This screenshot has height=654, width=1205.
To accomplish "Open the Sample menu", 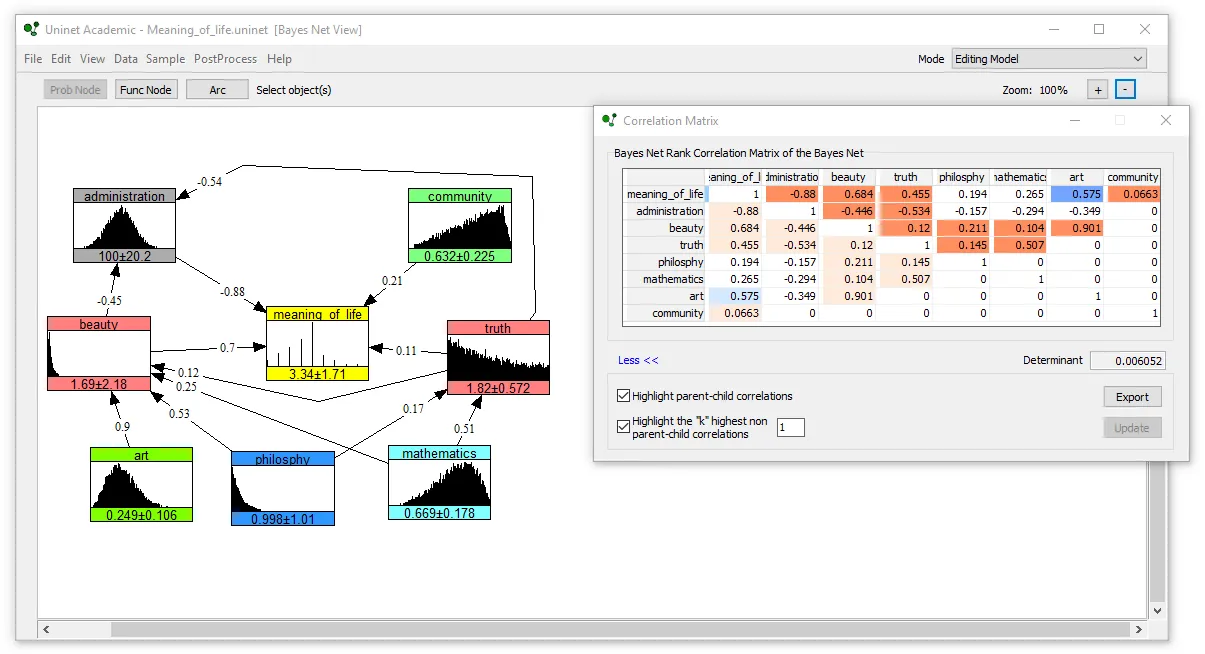I will (x=165, y=59).
